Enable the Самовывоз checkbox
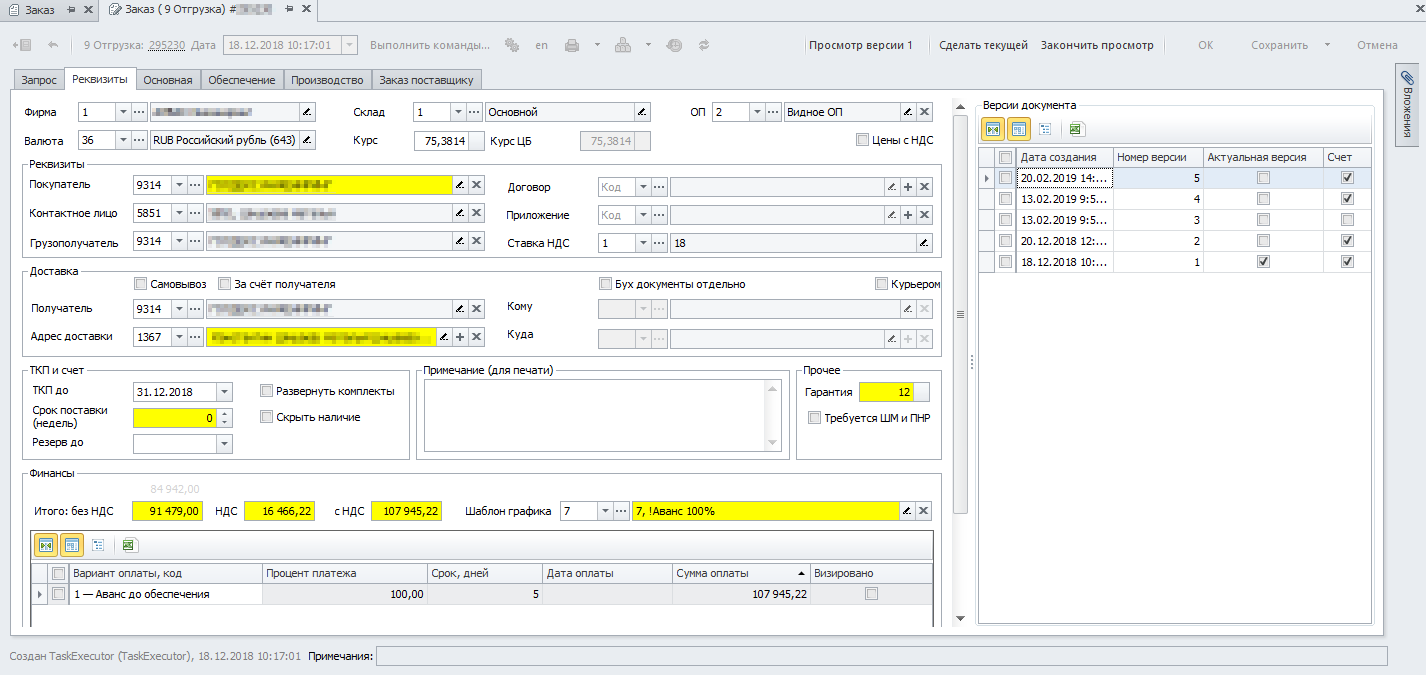The width and height of the screenshot is (1426, 675). click(x=141, y=284)
